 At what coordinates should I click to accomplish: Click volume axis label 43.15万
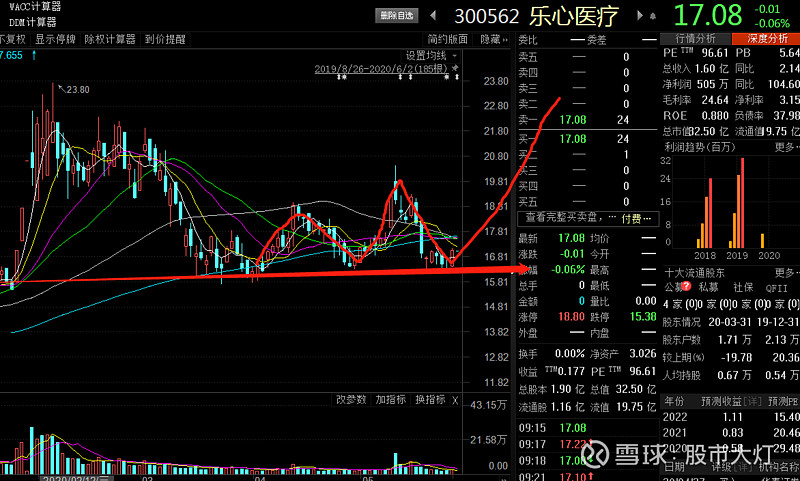(x=488, y=406)
